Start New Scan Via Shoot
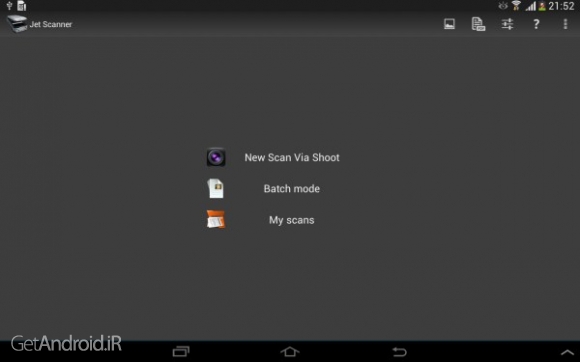This screenshot has width=580, height=362. [x=292, y=158]
